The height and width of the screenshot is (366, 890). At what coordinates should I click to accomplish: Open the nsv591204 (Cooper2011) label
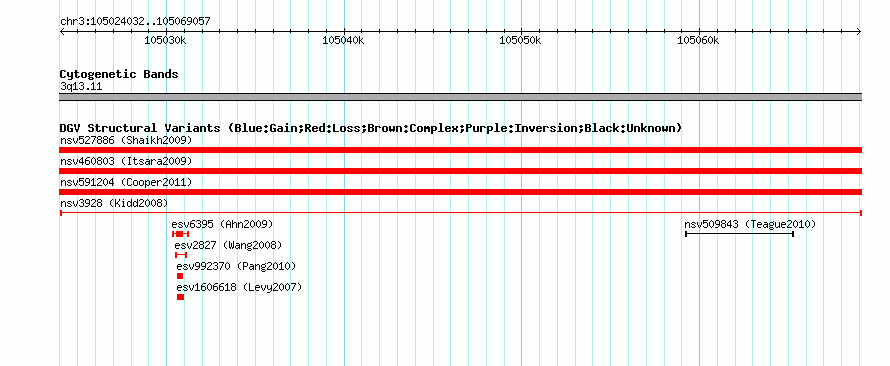[x=126, y=182]
